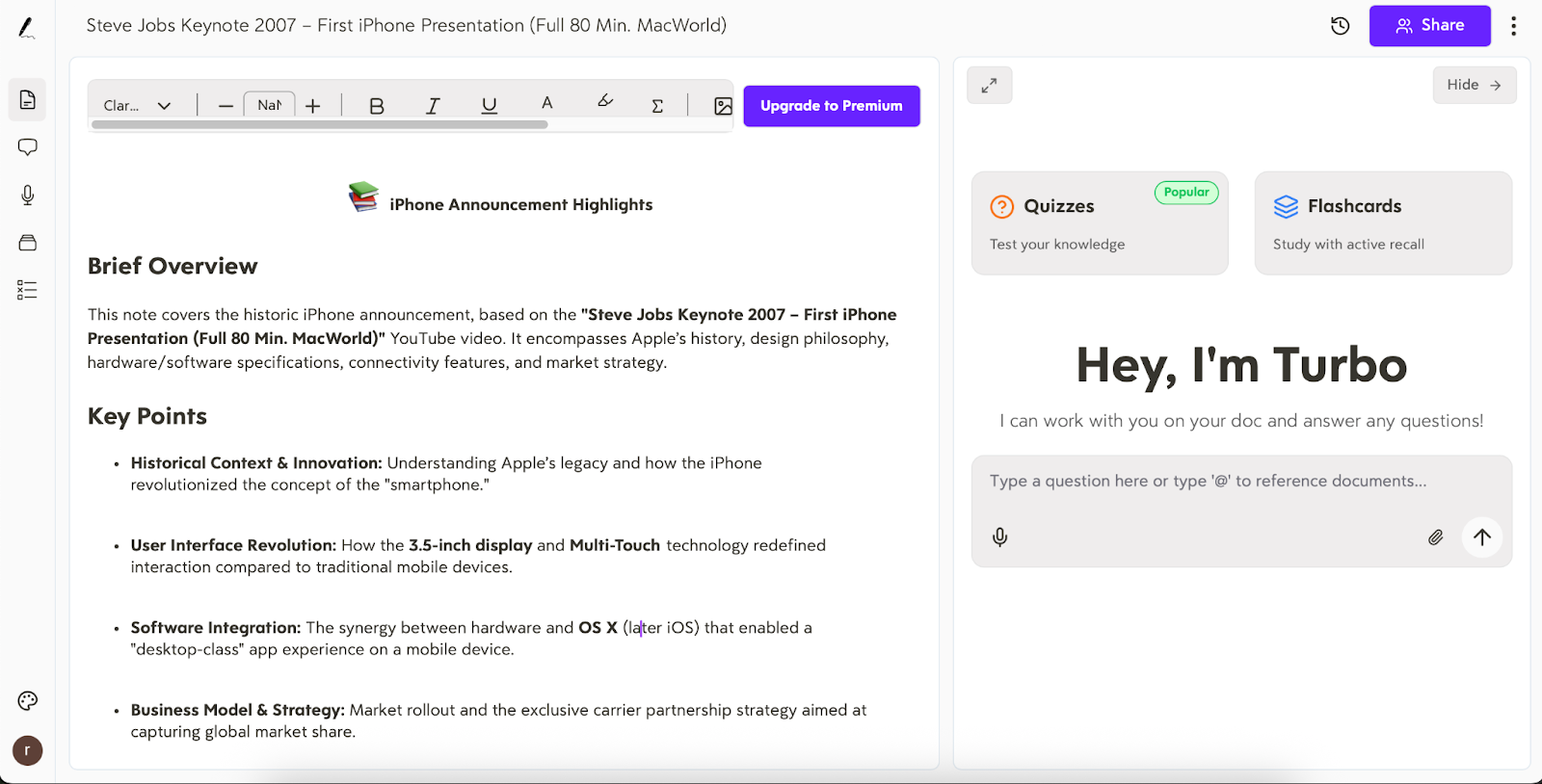Expand the font family dropdown

click(x=138, y=106)
